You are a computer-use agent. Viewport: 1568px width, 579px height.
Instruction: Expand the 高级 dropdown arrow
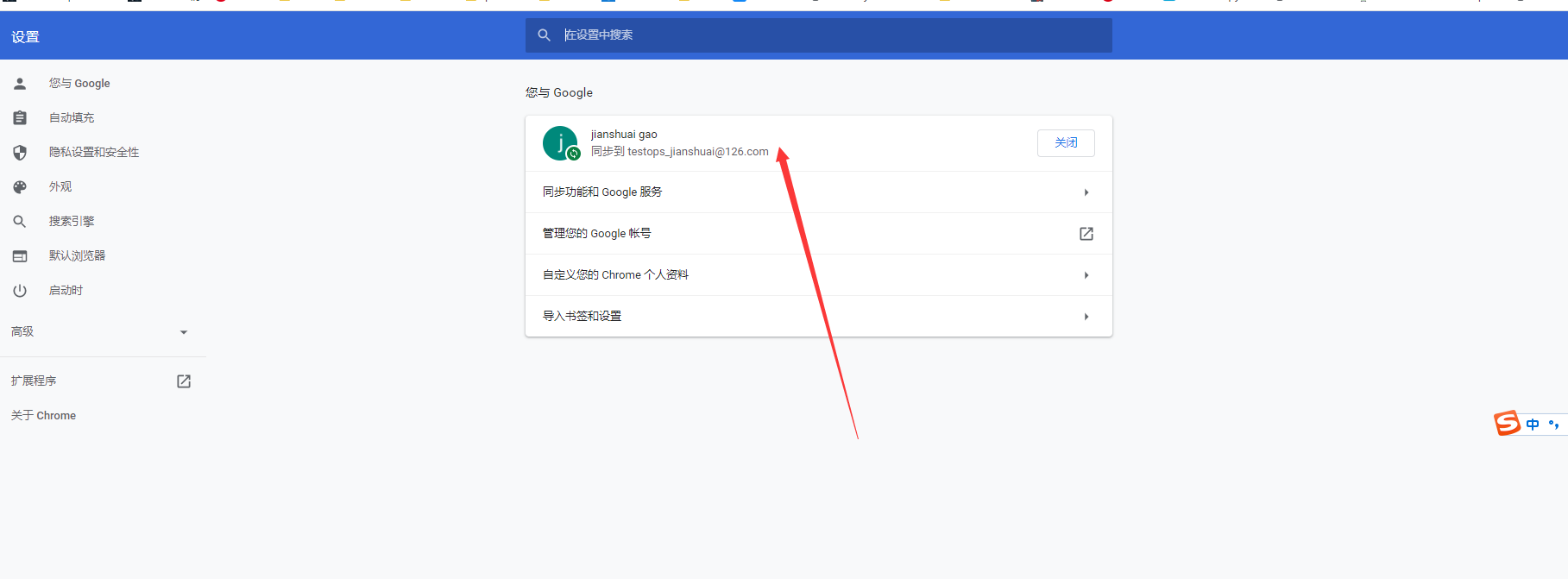pyautogui.click(x=183, y=332)
